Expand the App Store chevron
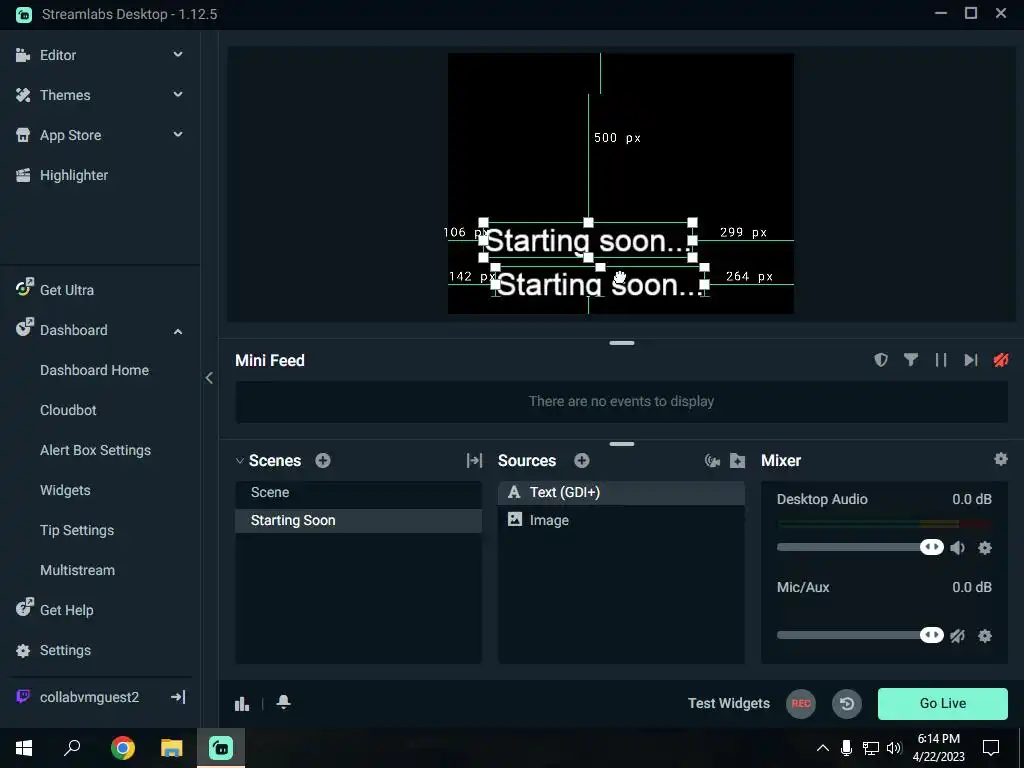 [178, 135]
